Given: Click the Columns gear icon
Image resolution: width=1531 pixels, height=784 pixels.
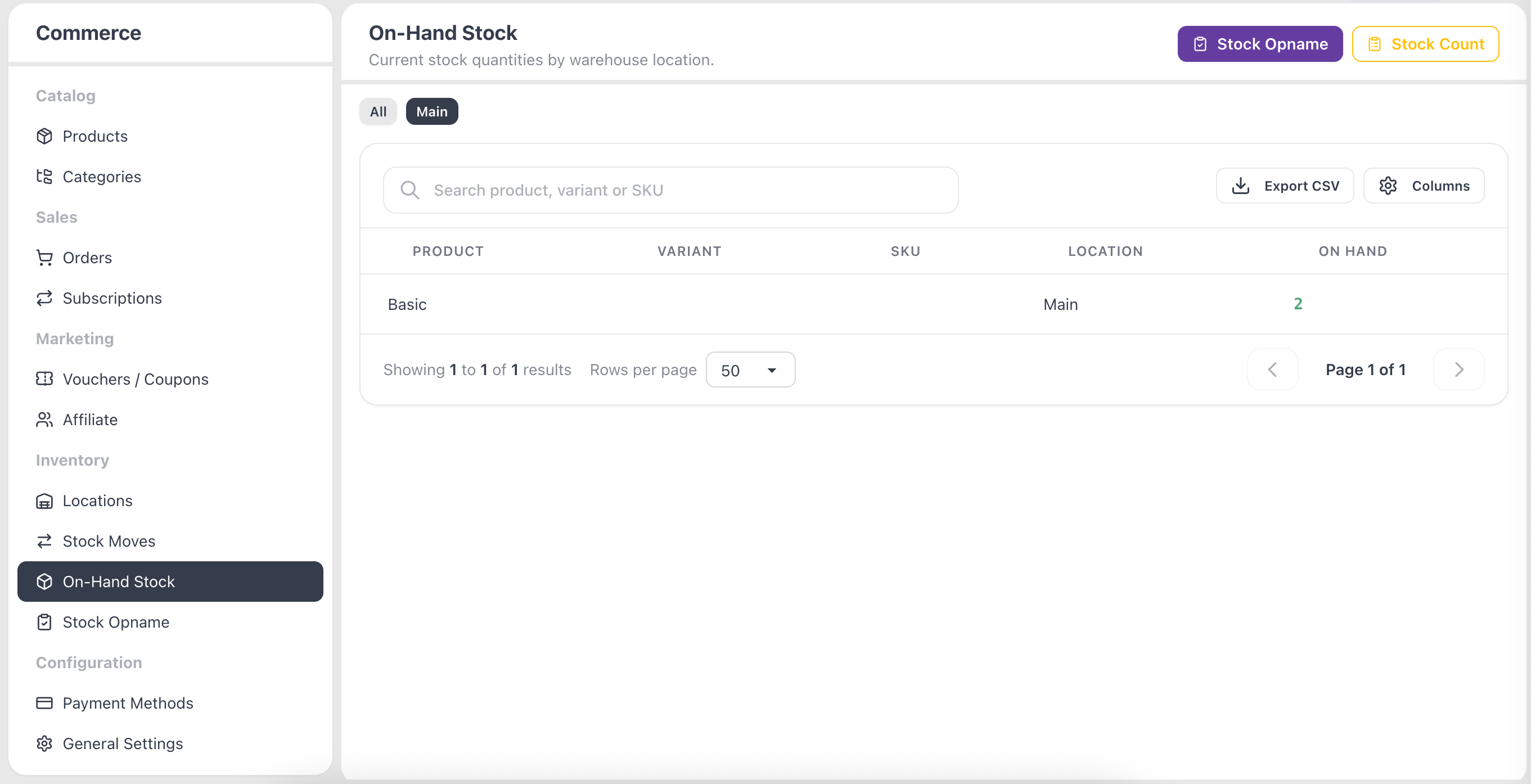Looking at the screenshot, I should coord(1388,186).
